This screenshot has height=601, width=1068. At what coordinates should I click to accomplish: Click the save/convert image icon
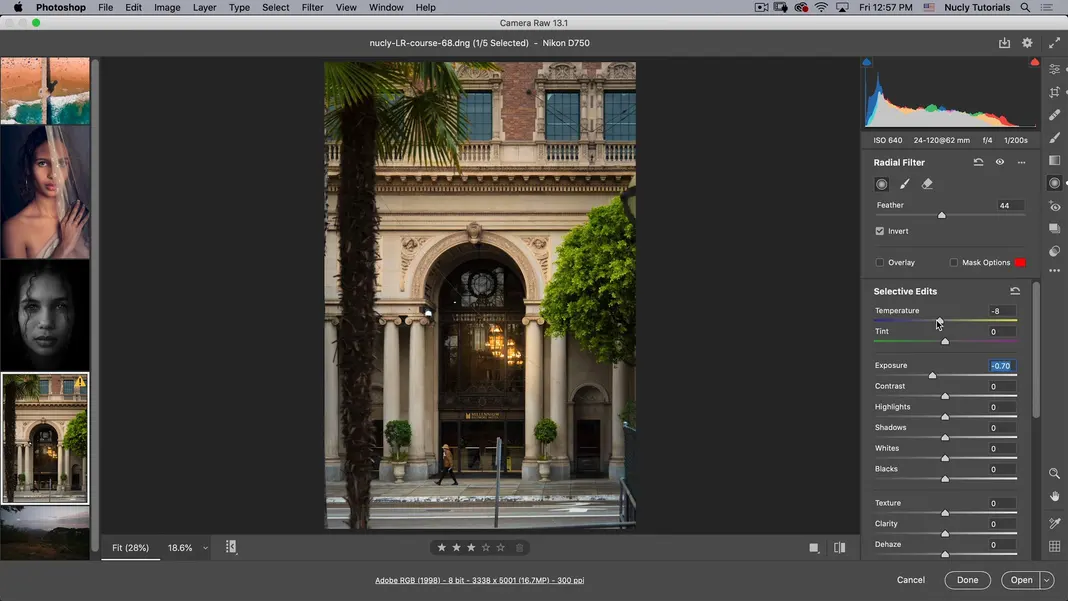tap(1004, 43)
